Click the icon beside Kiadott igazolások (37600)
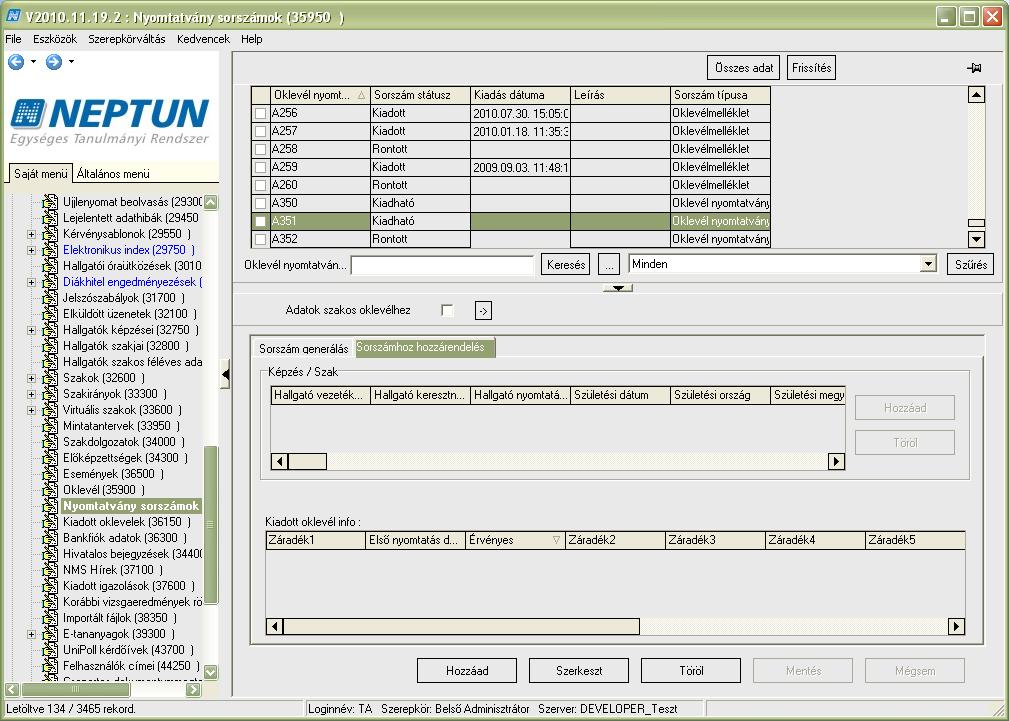 pos(50,586)
